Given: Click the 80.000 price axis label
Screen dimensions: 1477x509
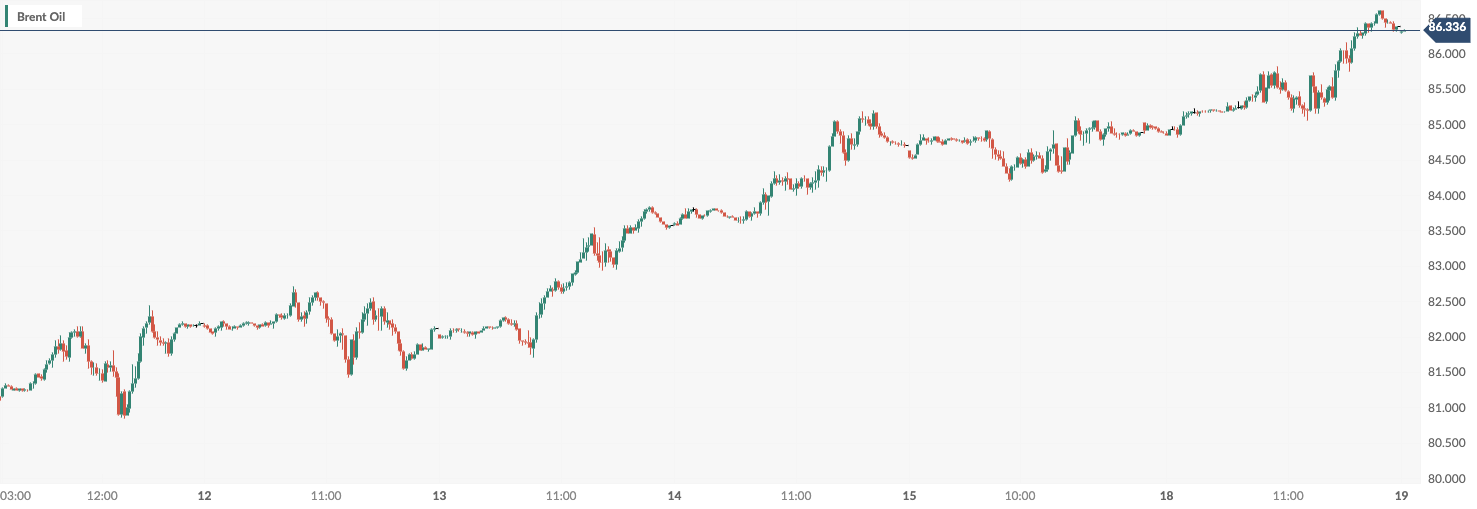Looking at the screenshot, I should (1446, 478).
